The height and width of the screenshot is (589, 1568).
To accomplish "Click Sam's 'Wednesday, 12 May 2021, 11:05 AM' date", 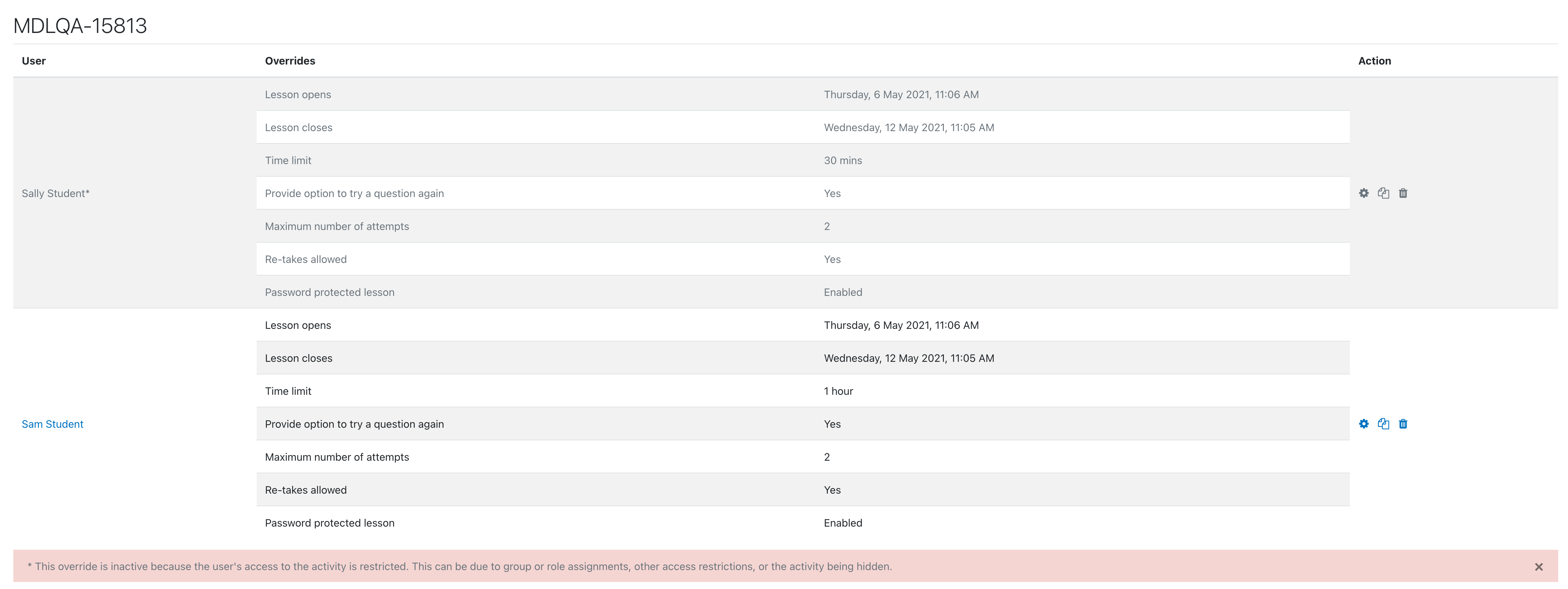I will [x=909, y=358].
